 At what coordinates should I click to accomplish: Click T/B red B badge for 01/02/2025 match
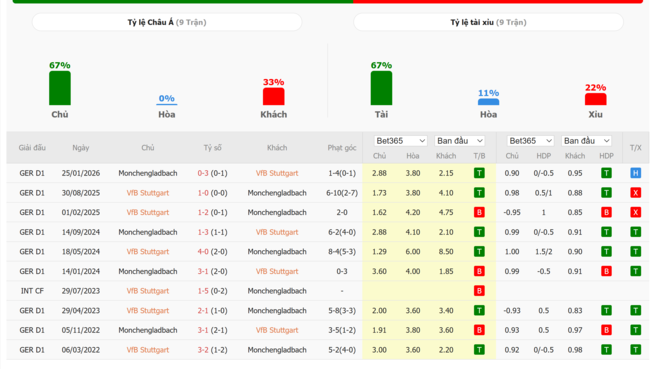click(x=479, y=212)
